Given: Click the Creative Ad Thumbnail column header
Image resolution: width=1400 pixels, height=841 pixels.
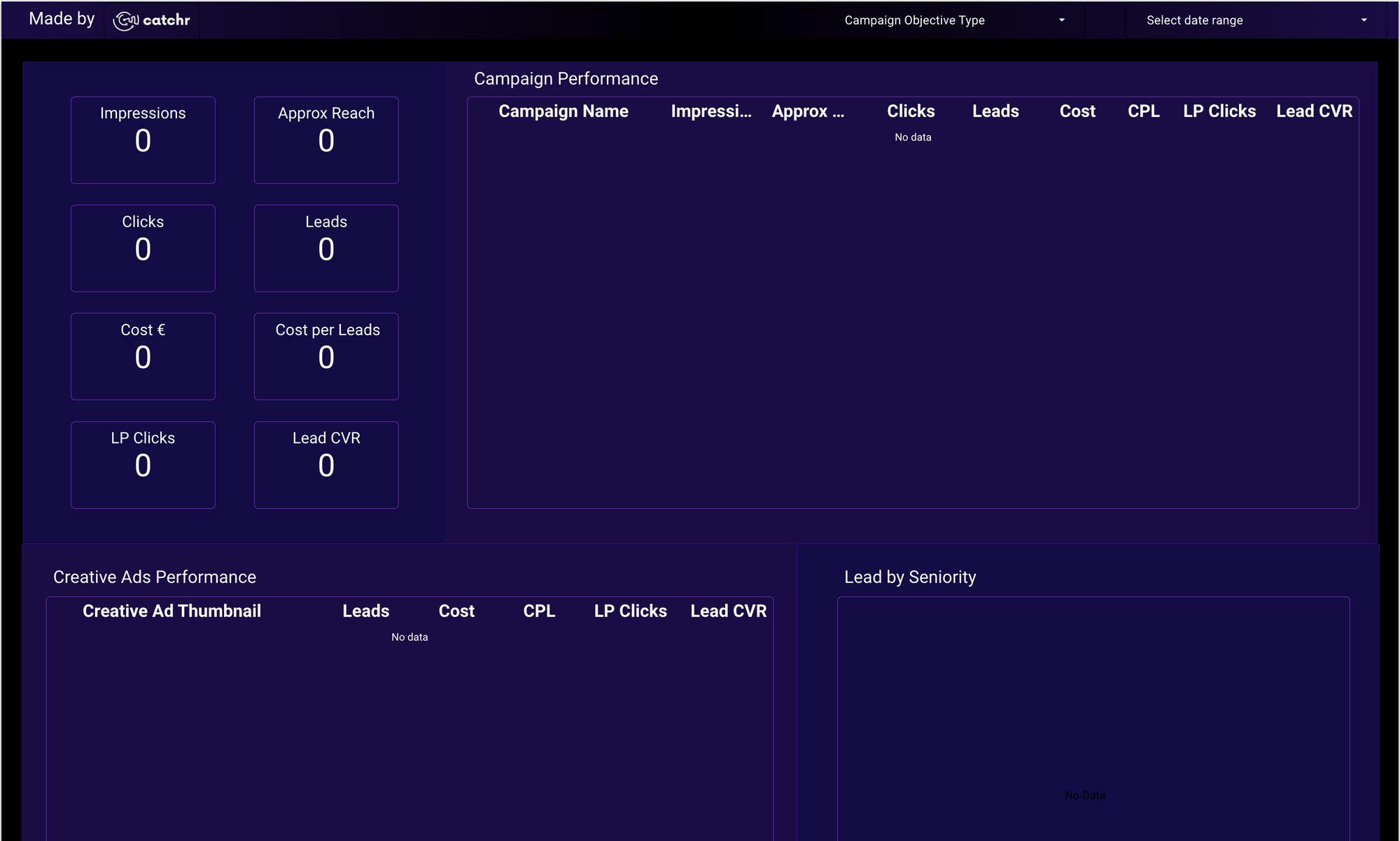Looking at the screenshot, I should [x=171, y=611].
